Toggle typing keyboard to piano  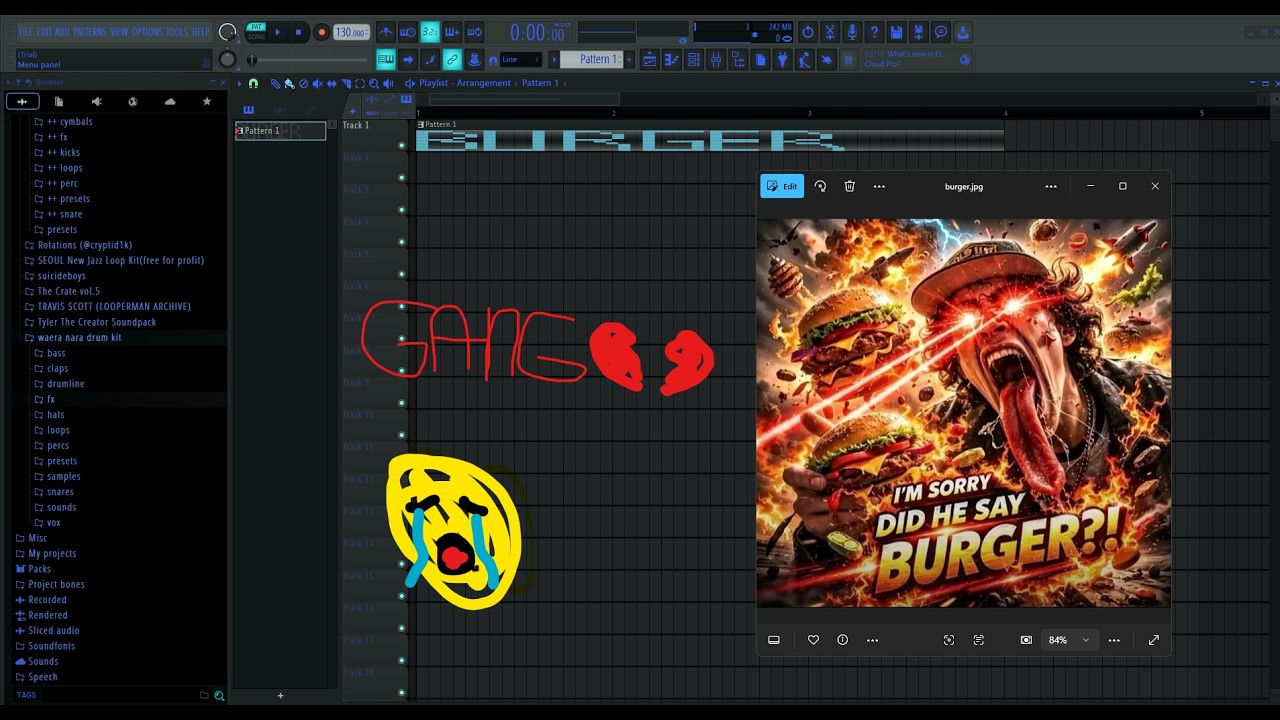pyautogui.click(x=386, y=59)
